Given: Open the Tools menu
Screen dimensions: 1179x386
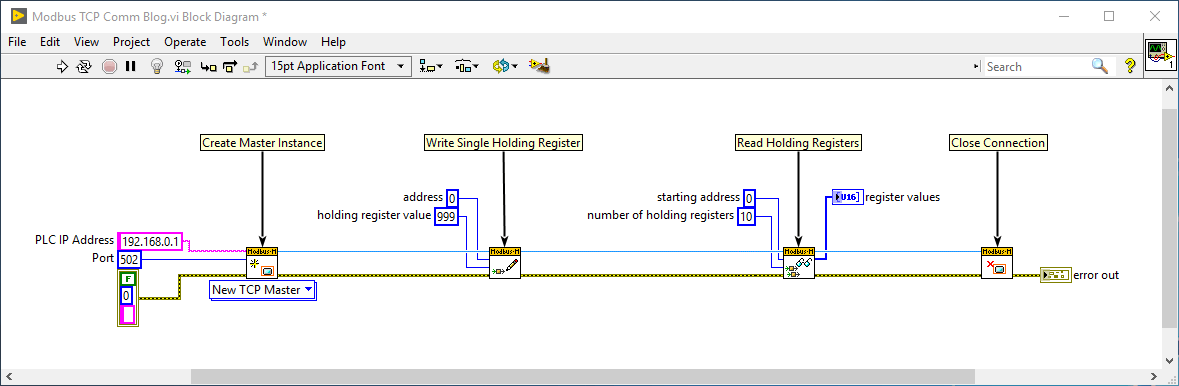Looking at the screenshot, I should [235, 42].
